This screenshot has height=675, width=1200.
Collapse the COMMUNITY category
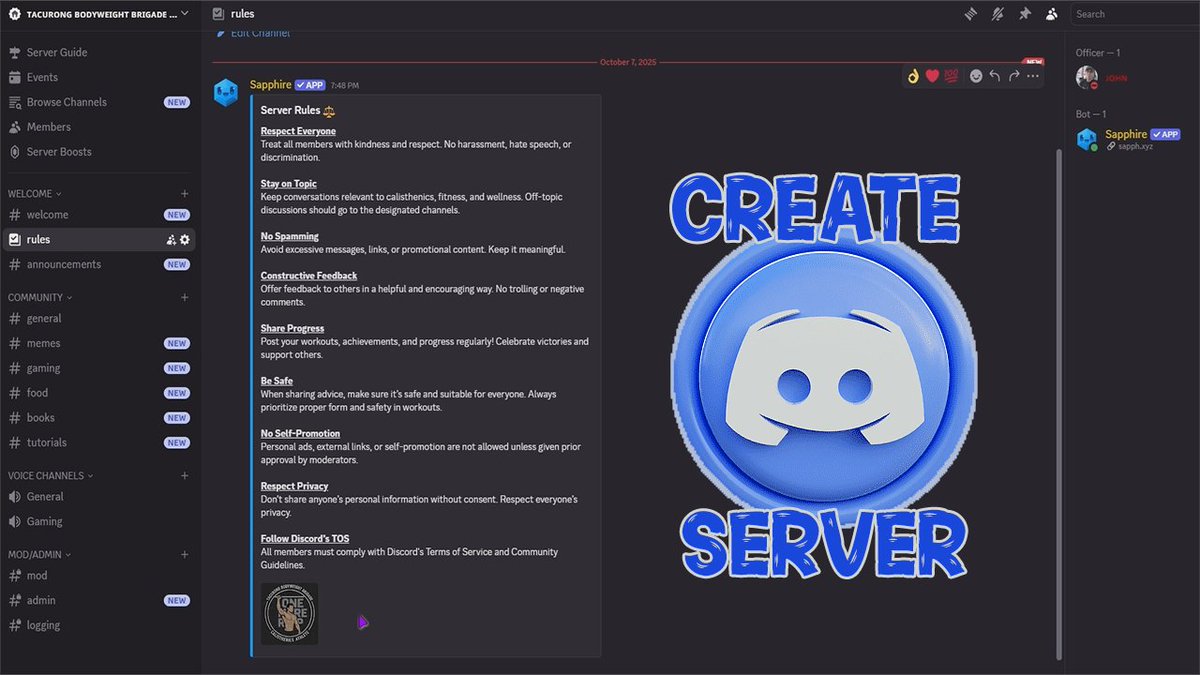point(40,297)
